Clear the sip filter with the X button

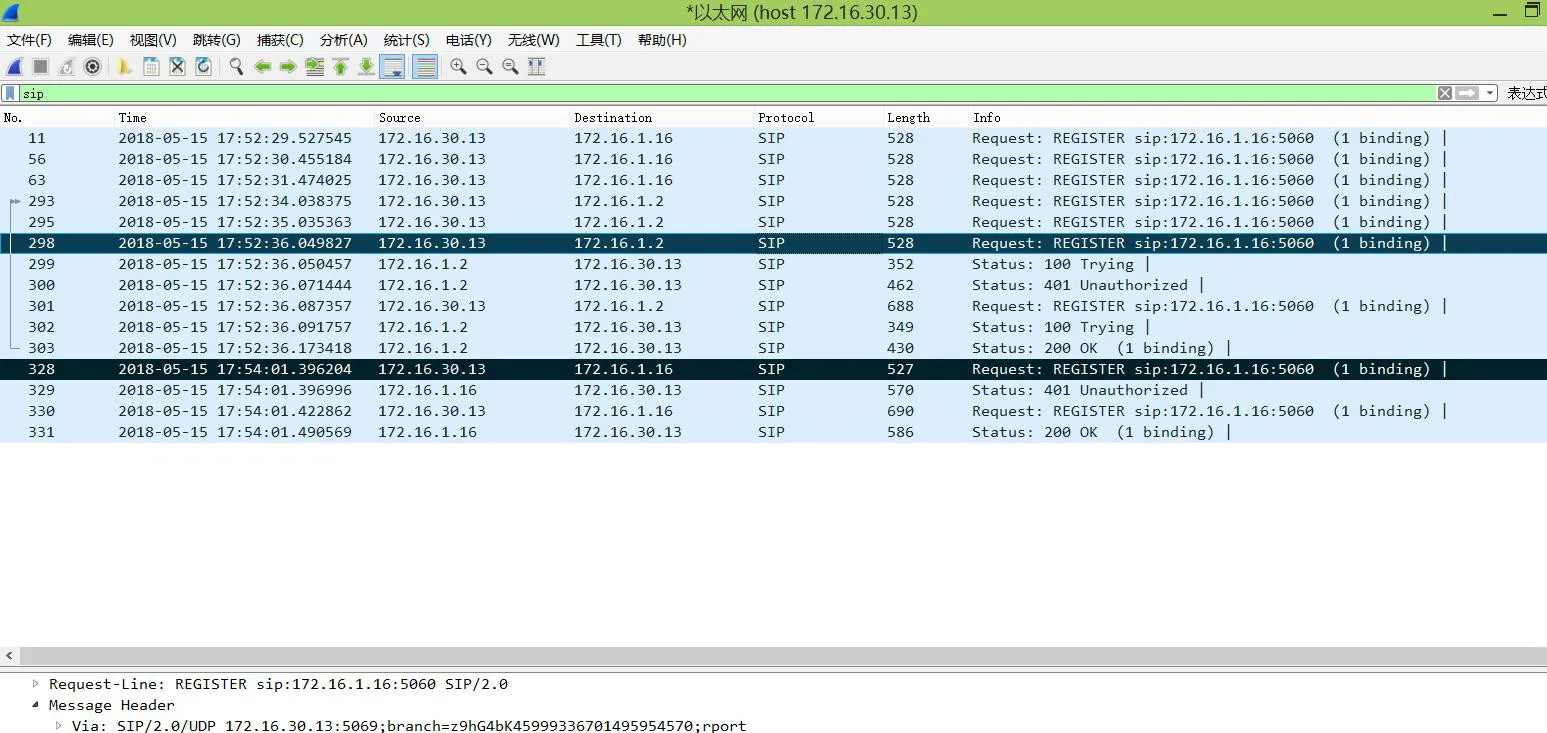(x=1444, y=92)
